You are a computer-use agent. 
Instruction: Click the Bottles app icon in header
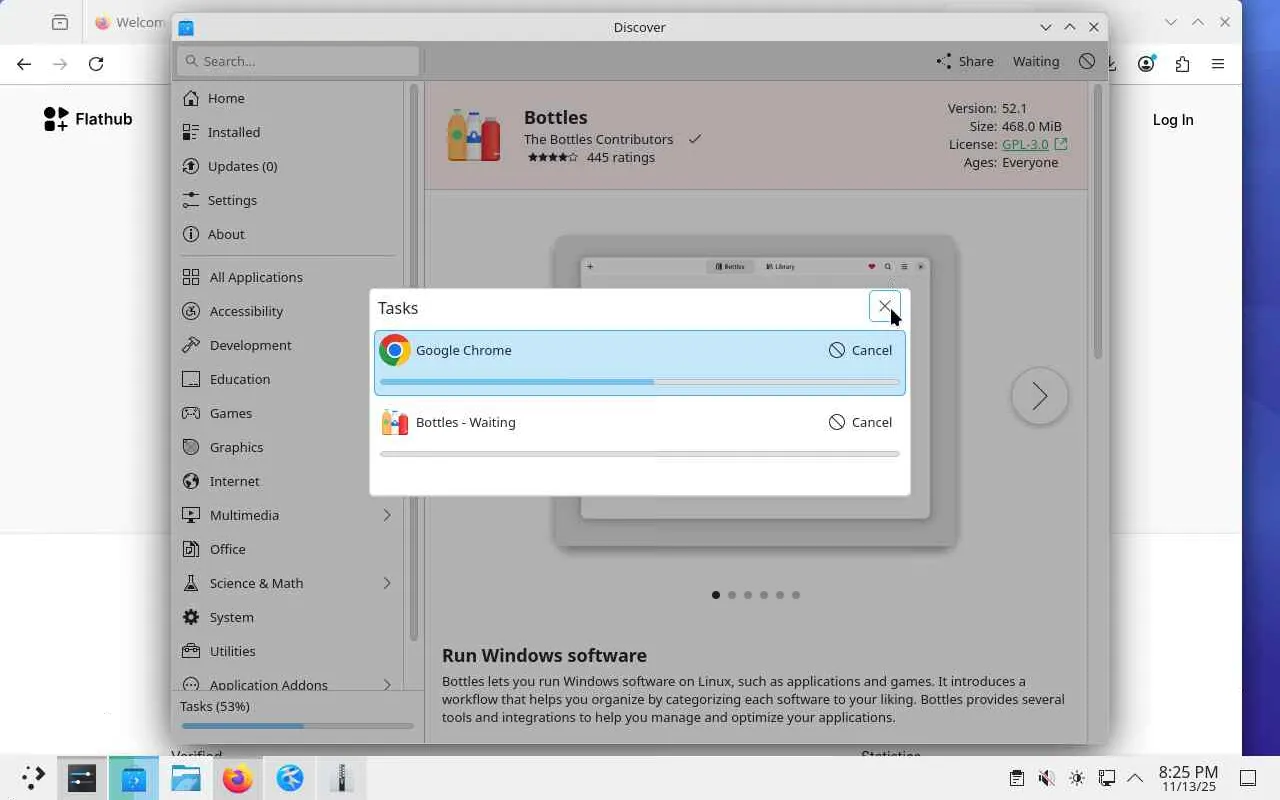pyautogui.click(x=474, y=135)
